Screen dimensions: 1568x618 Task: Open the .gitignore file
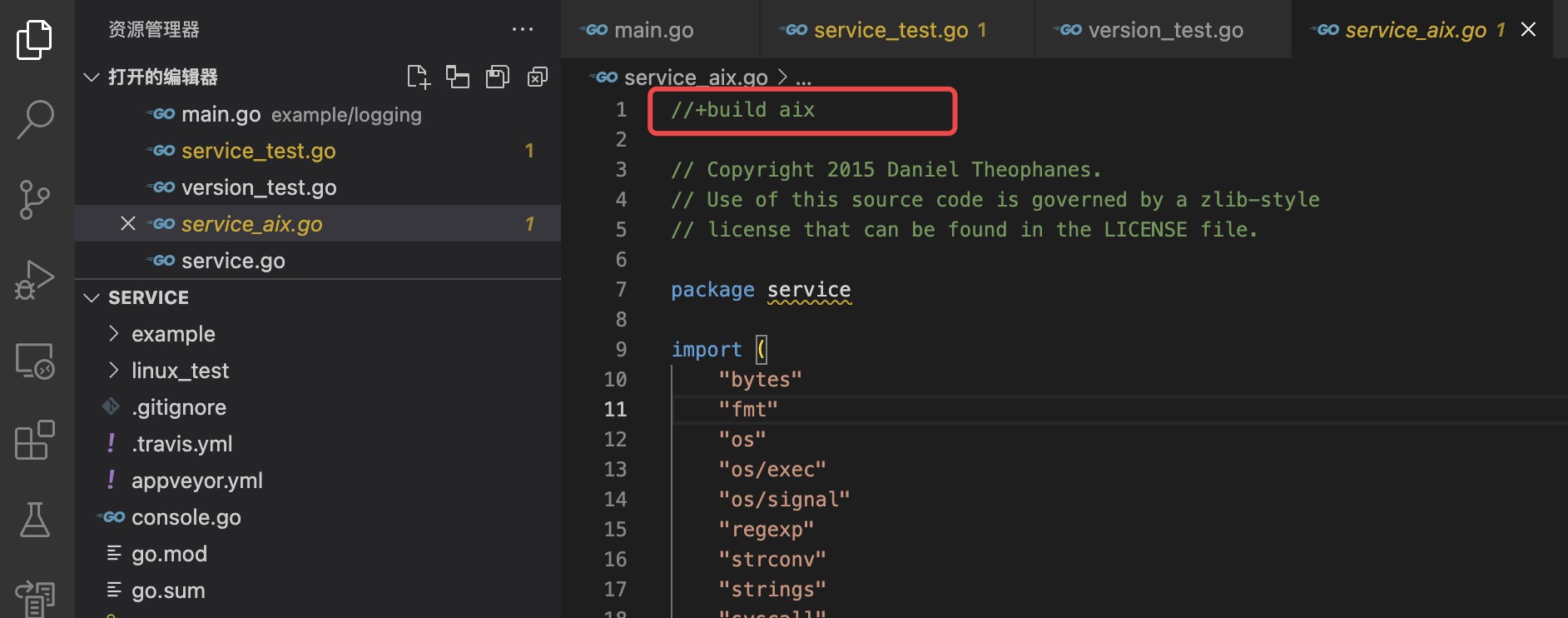point(318,407)
